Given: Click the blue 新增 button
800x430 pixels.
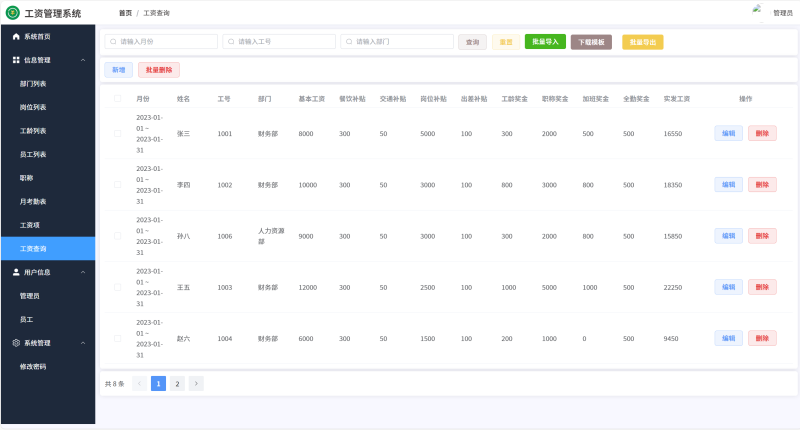Looking at the screenshot, I should point(118,70).
